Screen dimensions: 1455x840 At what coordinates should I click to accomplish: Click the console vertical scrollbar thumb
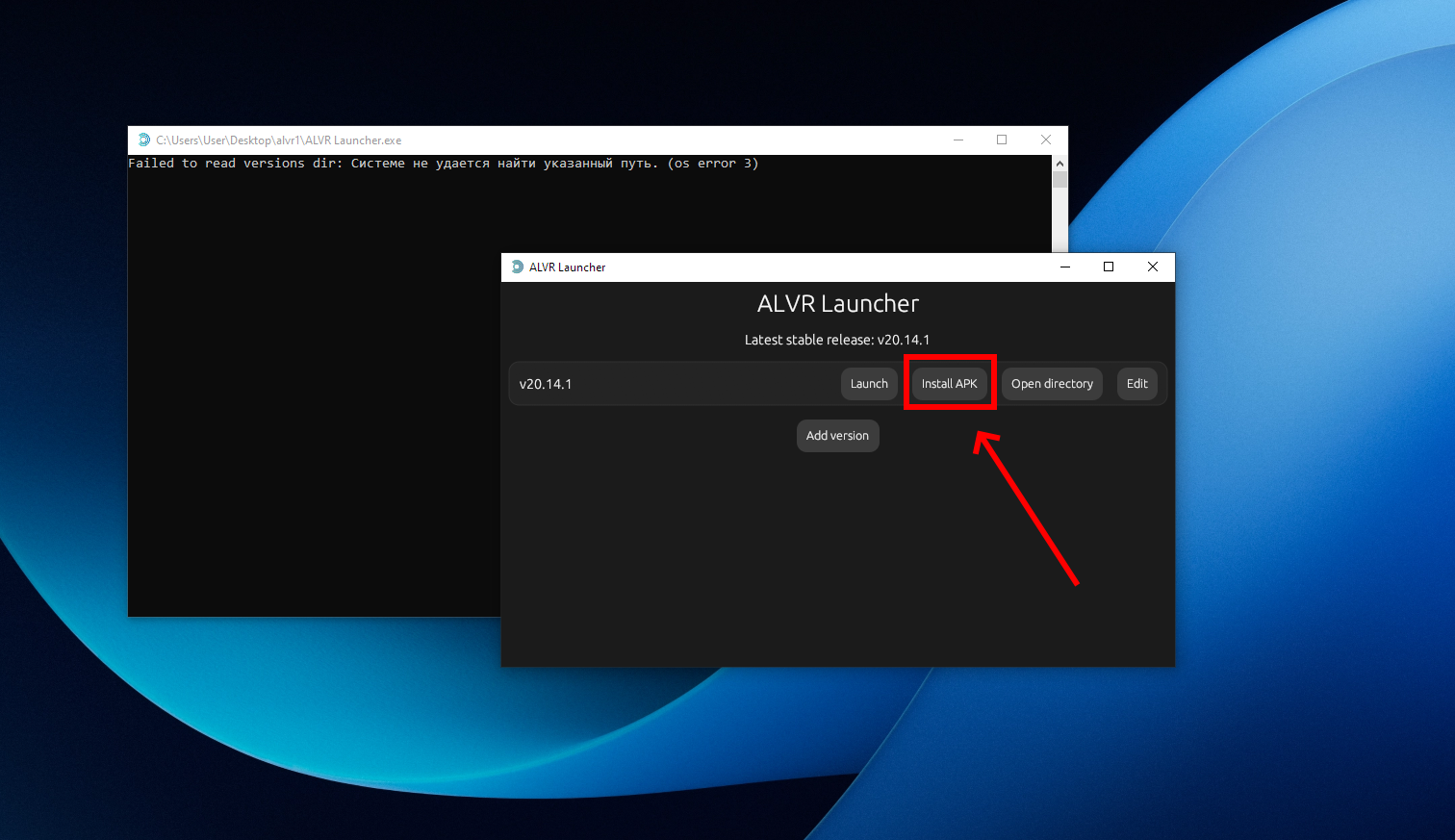pyautogui.click(x=1059, y=180)
